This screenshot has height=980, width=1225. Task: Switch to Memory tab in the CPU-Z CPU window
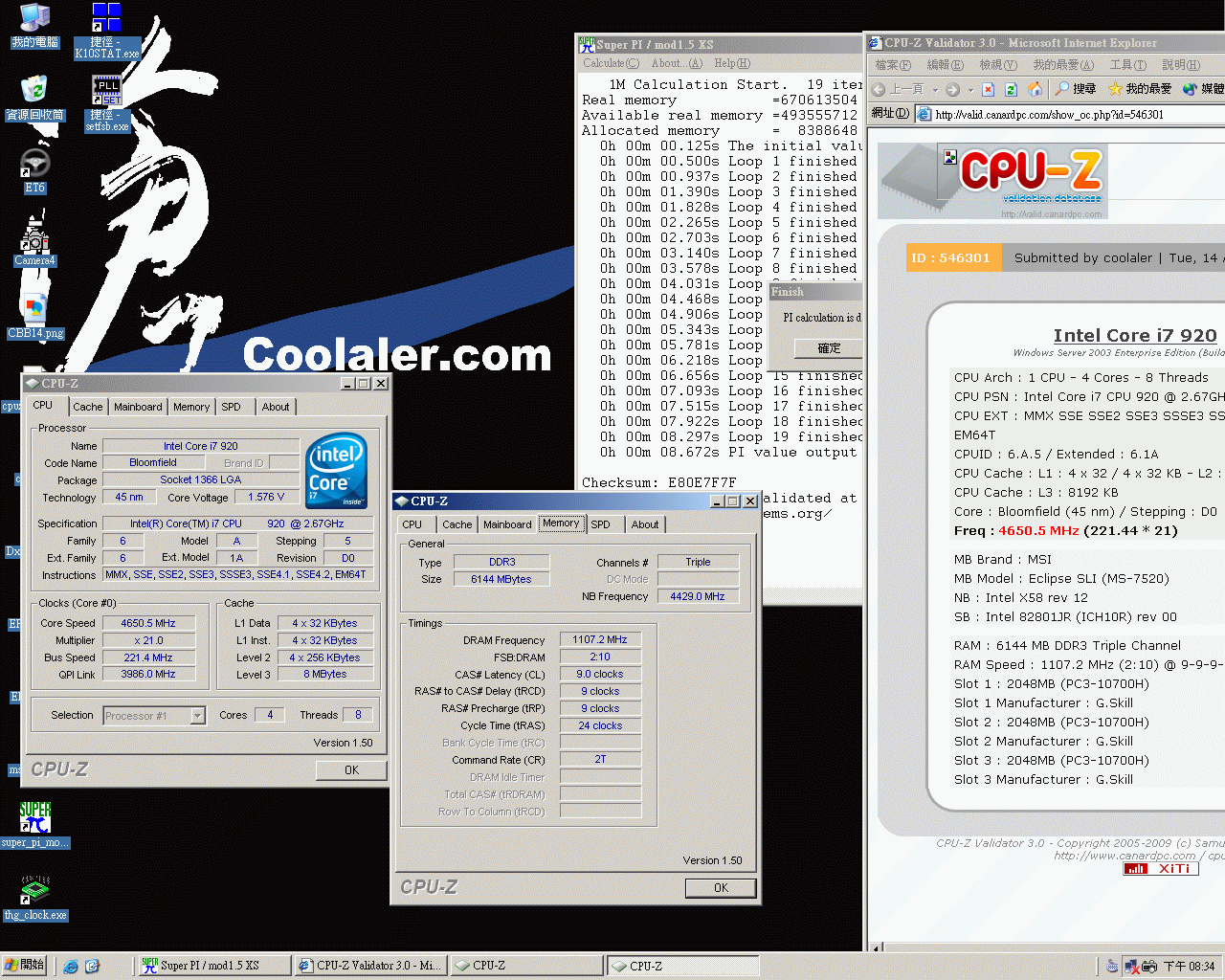(191, 407)
